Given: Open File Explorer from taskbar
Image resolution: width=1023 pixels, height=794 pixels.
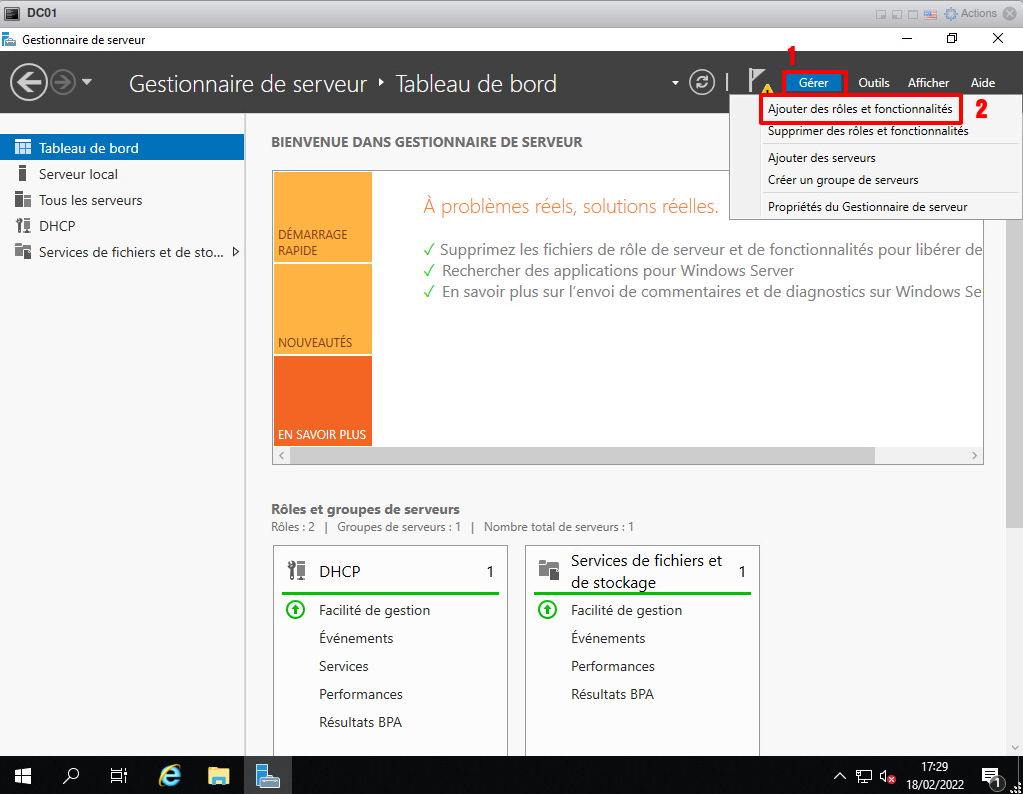Looking at the screenshot, I should pyautogui.click(x=219, y=775).
